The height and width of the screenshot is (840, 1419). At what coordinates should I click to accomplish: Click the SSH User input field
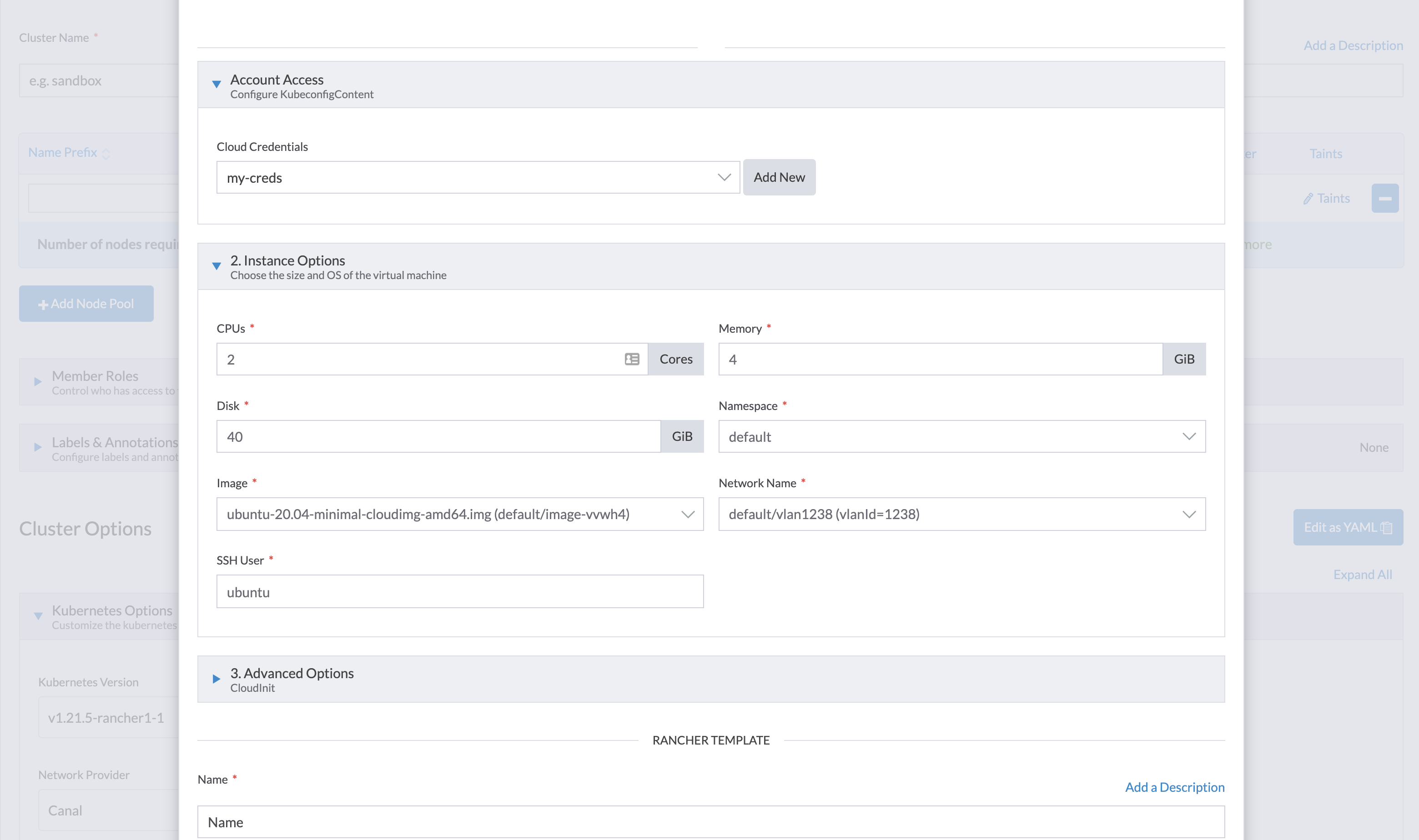pos(460,591)
